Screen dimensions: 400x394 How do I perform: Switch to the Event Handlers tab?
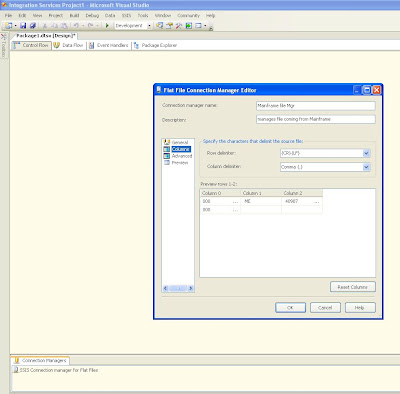(x=109, y=45)
